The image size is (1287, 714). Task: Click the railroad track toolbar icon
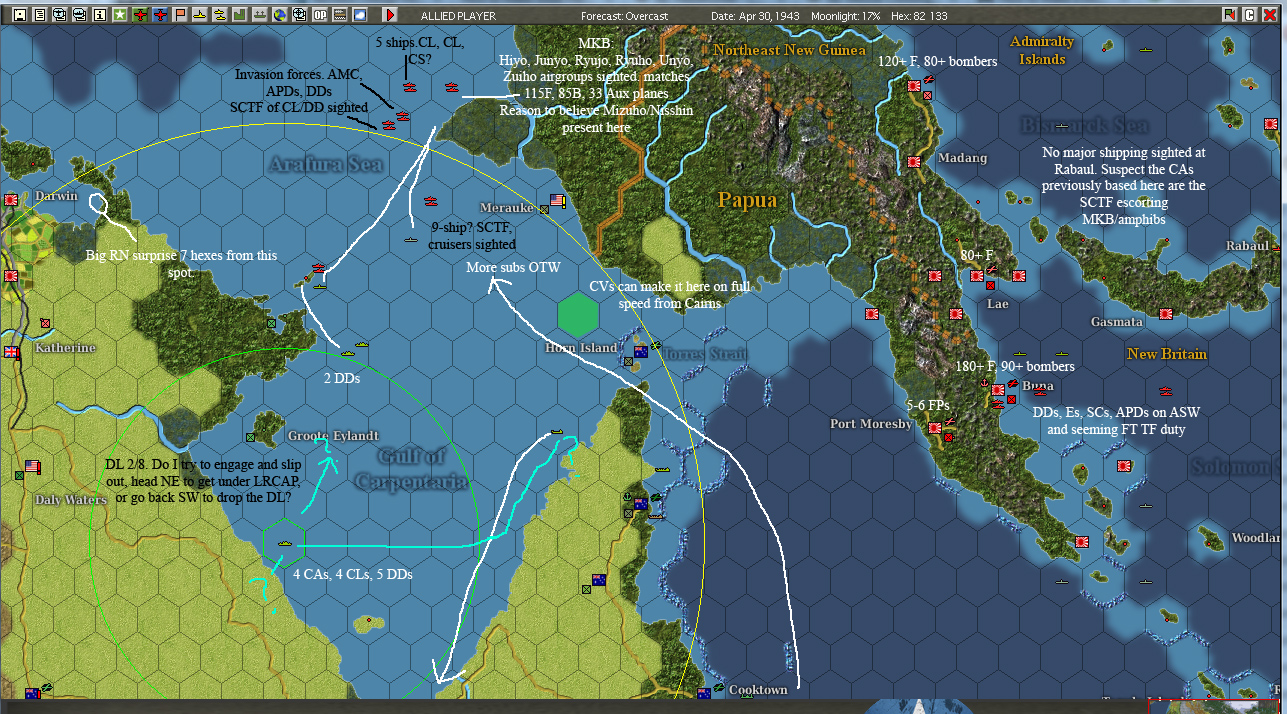340,15
